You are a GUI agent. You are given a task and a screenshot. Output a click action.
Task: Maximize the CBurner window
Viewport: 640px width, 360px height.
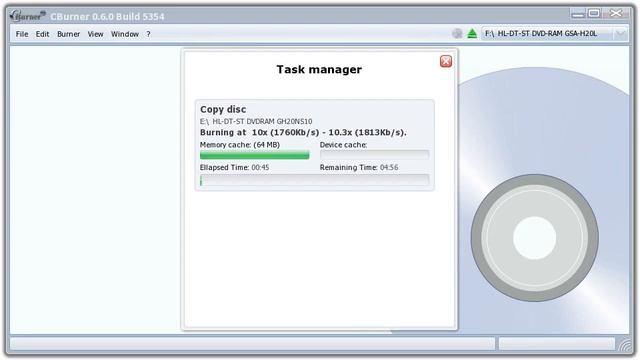coord(594,14)
